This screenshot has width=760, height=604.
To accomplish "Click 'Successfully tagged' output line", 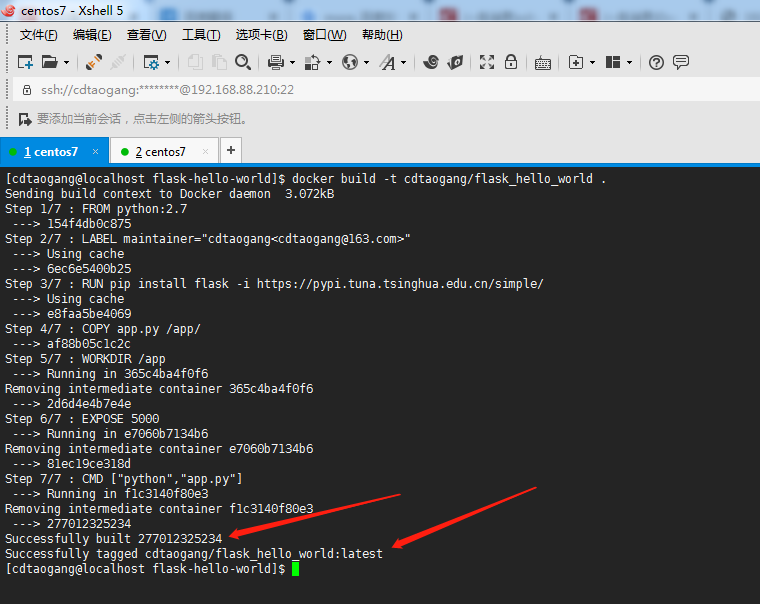I will point(194,554).
